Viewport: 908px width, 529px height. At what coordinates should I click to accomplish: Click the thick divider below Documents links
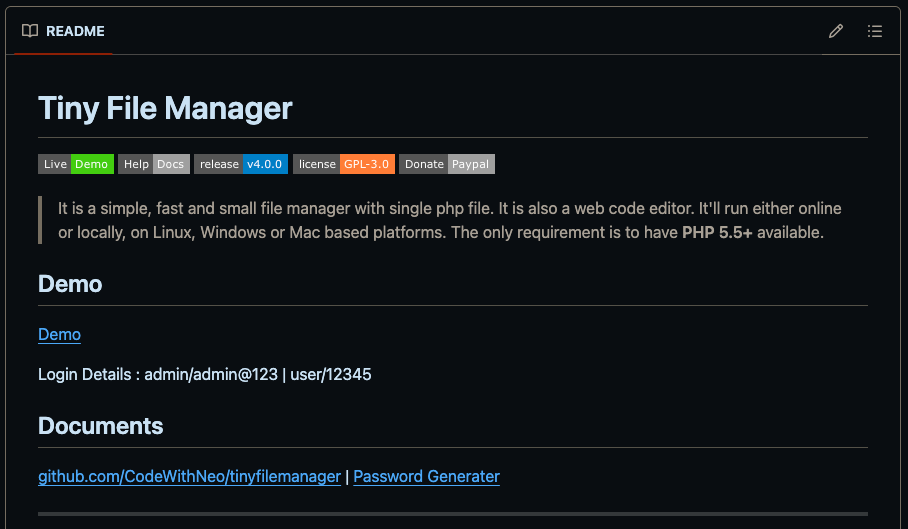pyautogui.click(x=452, y=513)
